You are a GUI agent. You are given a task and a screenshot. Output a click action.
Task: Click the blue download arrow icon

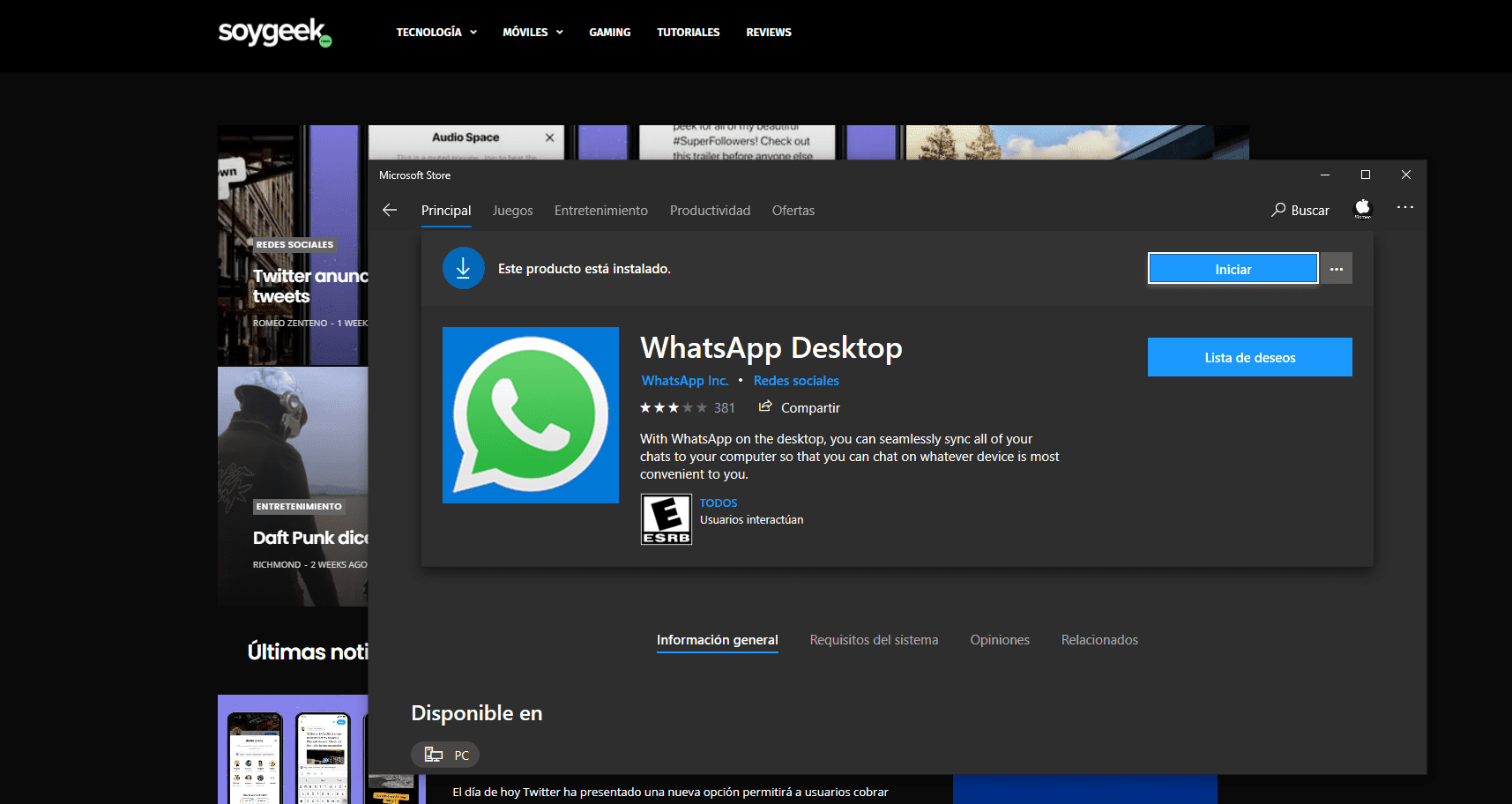pos(463,268)
